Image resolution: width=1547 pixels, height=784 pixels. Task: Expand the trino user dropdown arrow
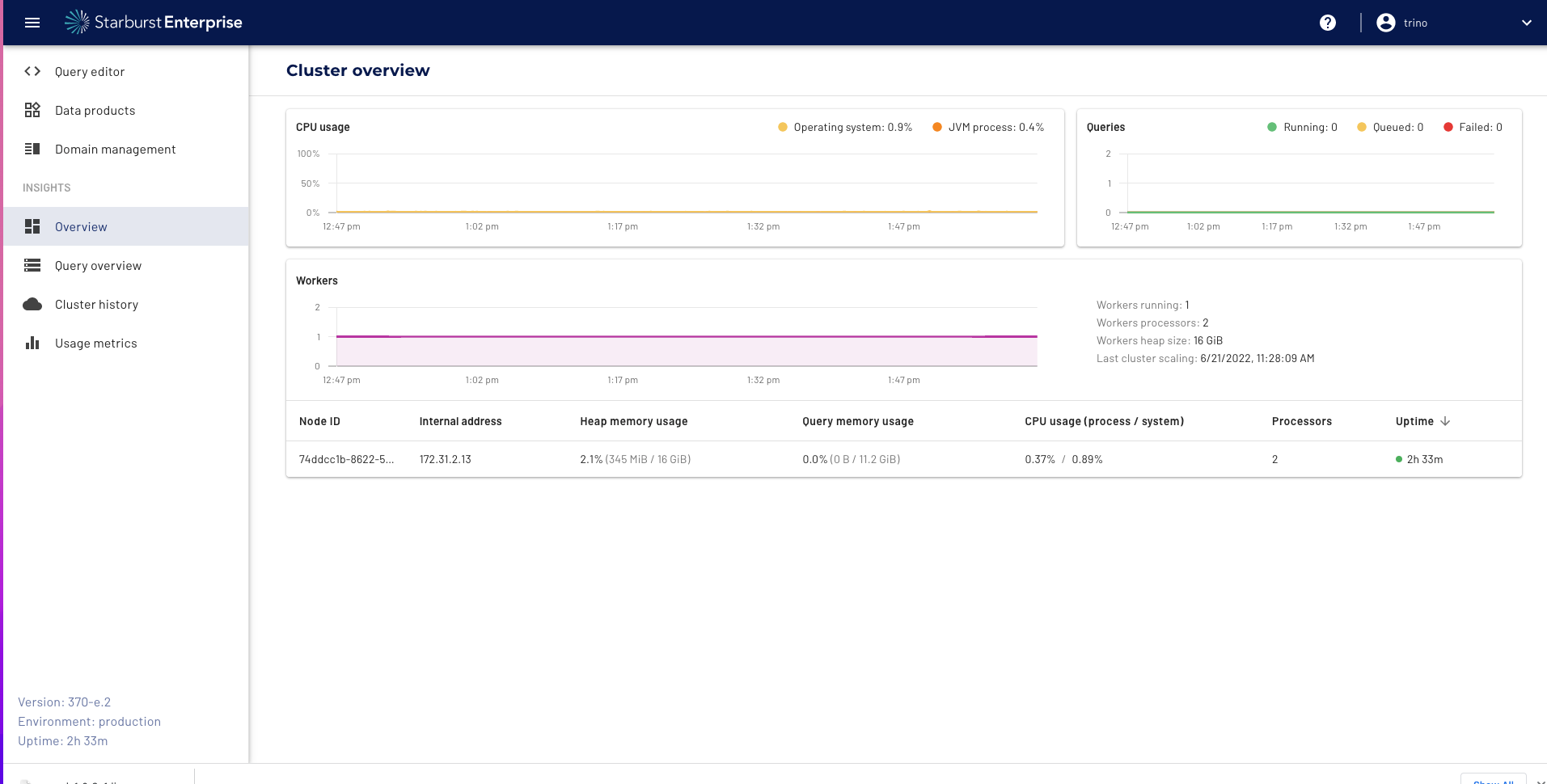[1527, 23]
